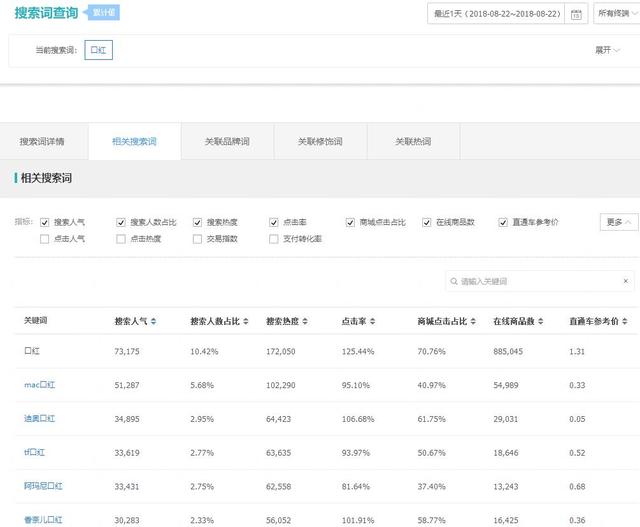
Task: Uncheck the 商城点击占比 indicator
Action: pos(350,222)
